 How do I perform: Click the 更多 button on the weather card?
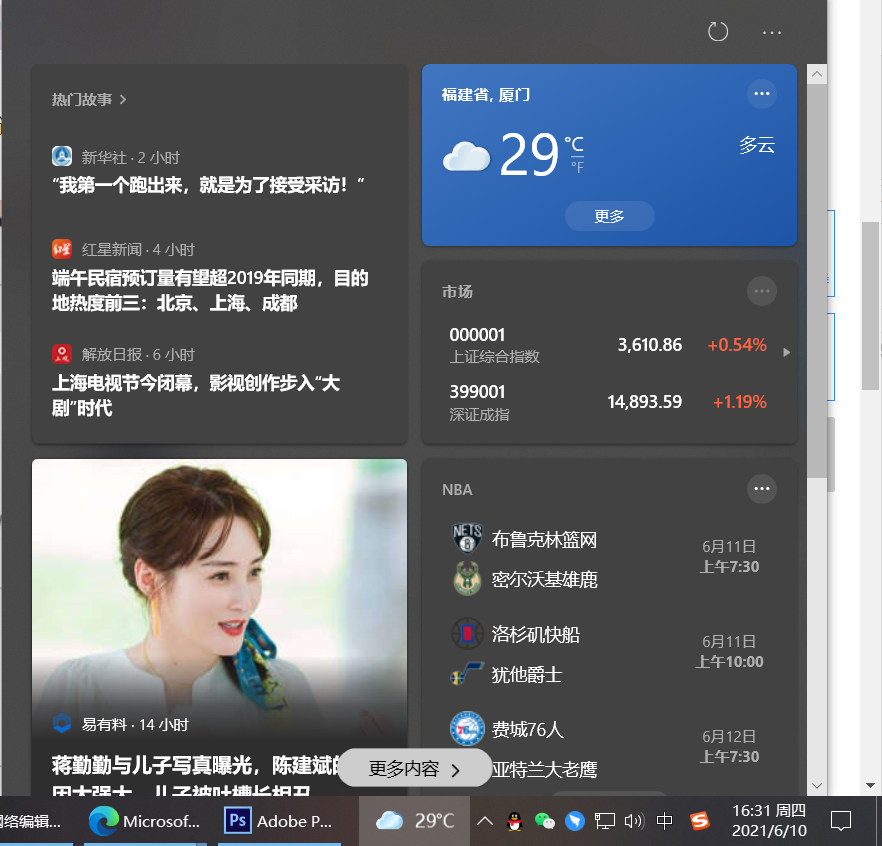[609, 215]
